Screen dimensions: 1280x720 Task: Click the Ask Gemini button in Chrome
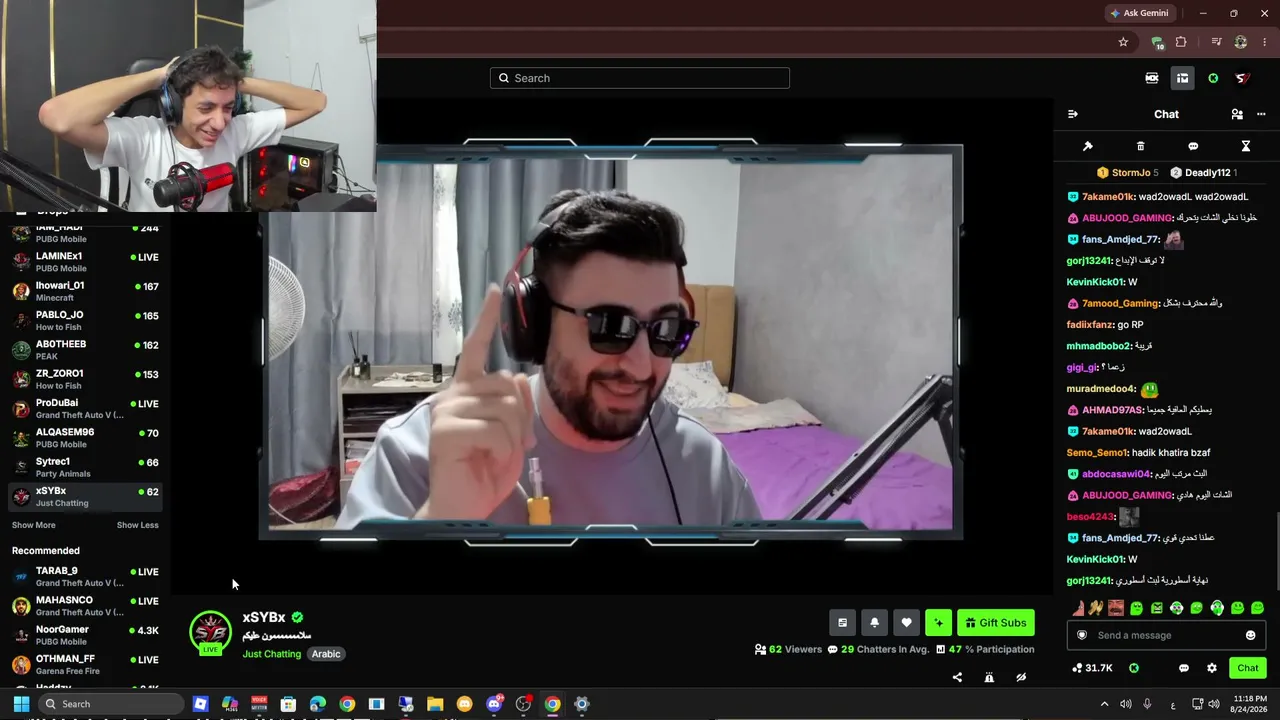click(1139, 13)
